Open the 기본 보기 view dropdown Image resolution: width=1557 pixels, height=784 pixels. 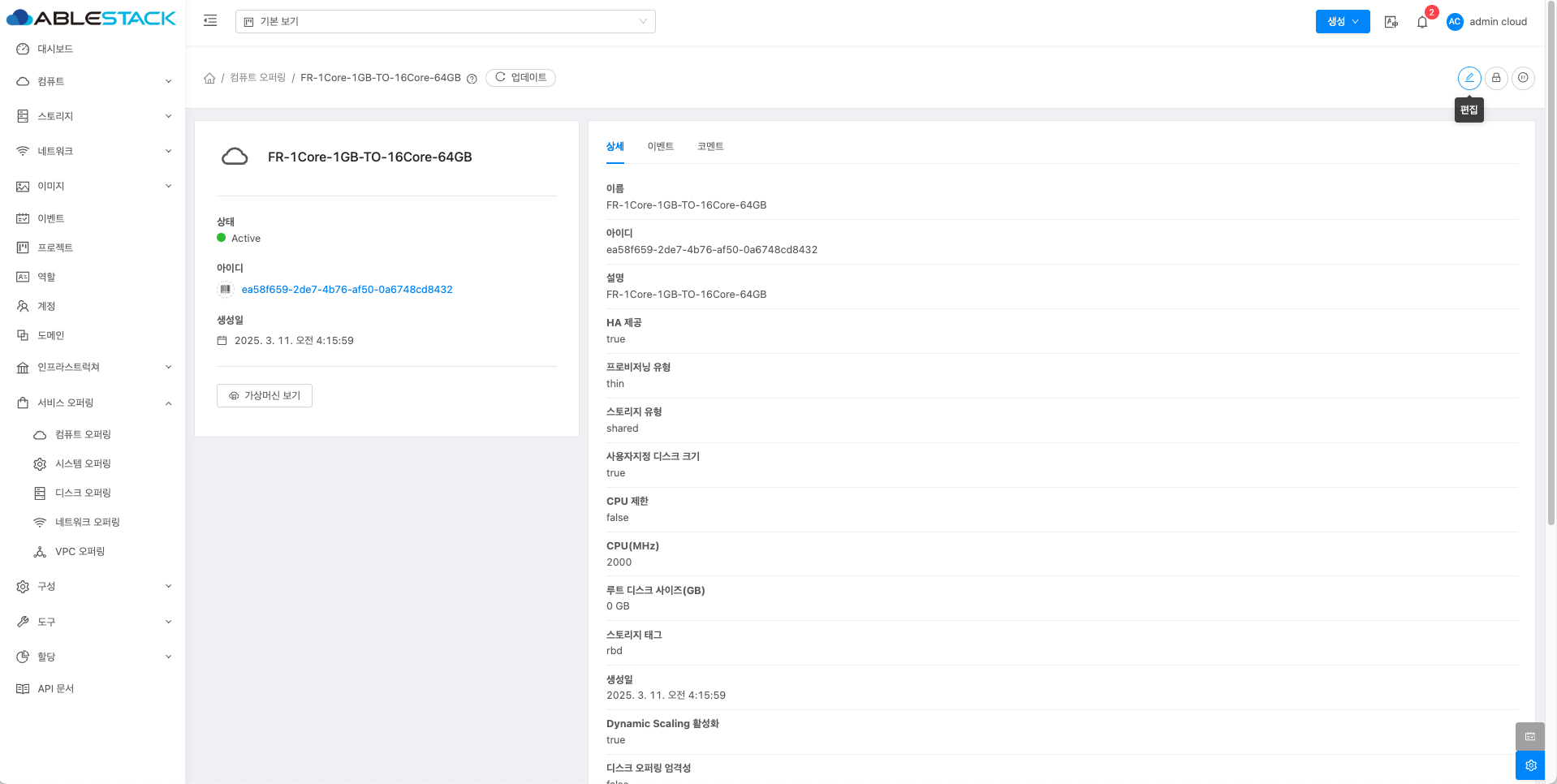pyautogui.click(x=445, y=22)
